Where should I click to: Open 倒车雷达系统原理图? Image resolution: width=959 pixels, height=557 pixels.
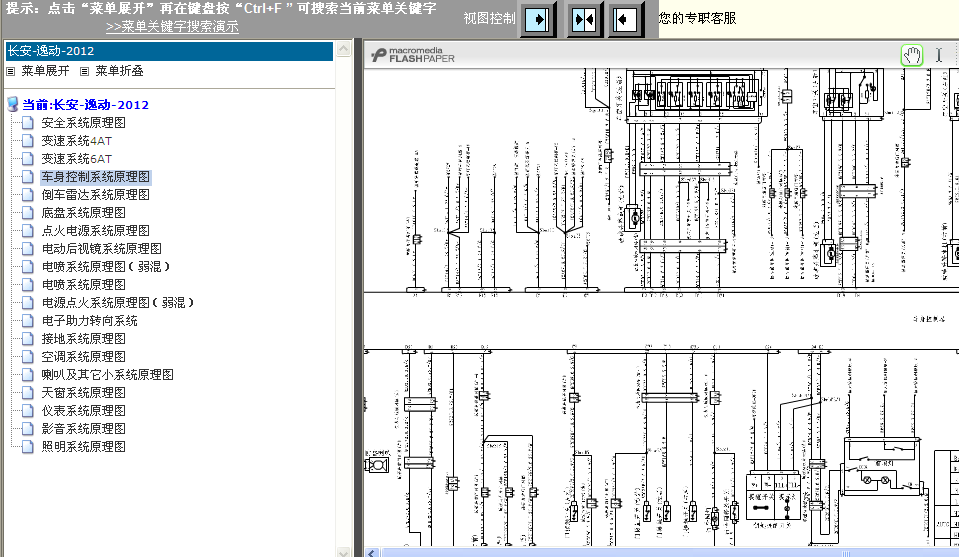point(95,195)
